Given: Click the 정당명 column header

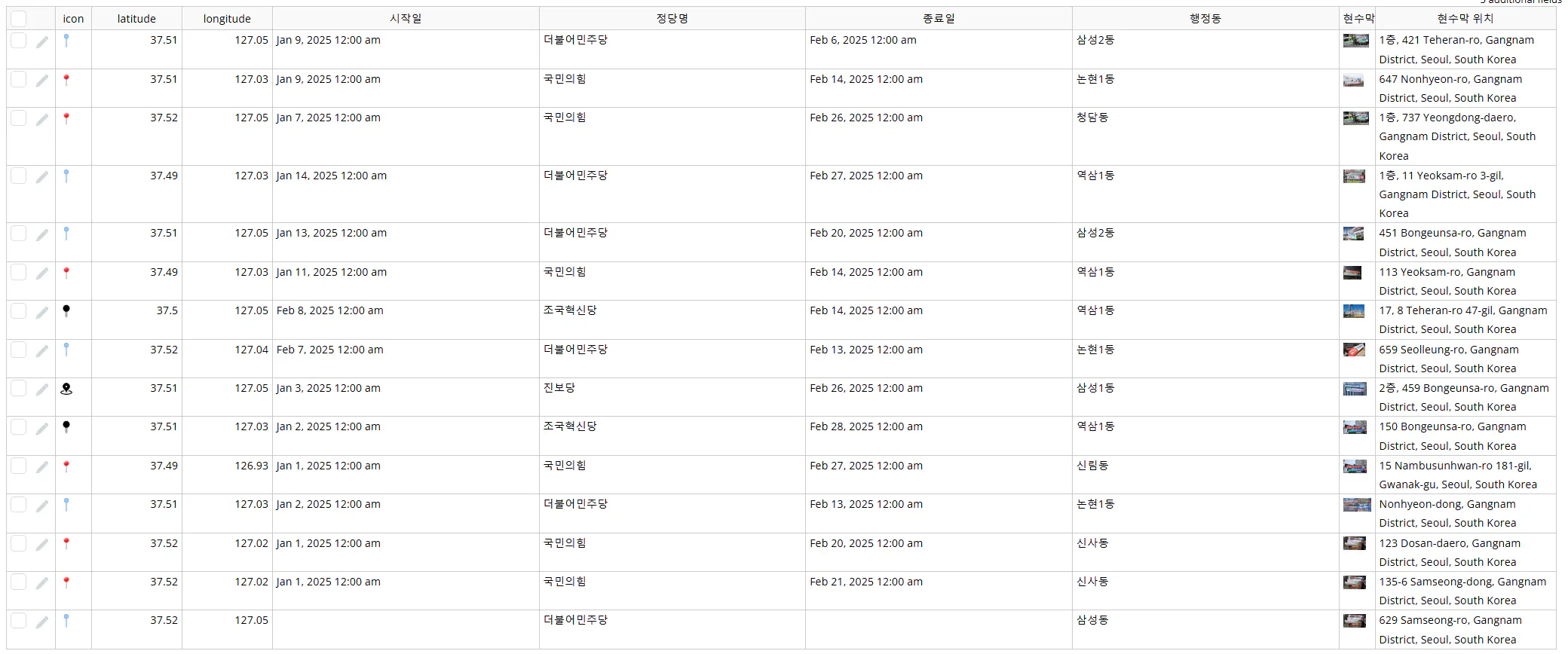Looking at the screenshot, I should (x=671, y=18).
